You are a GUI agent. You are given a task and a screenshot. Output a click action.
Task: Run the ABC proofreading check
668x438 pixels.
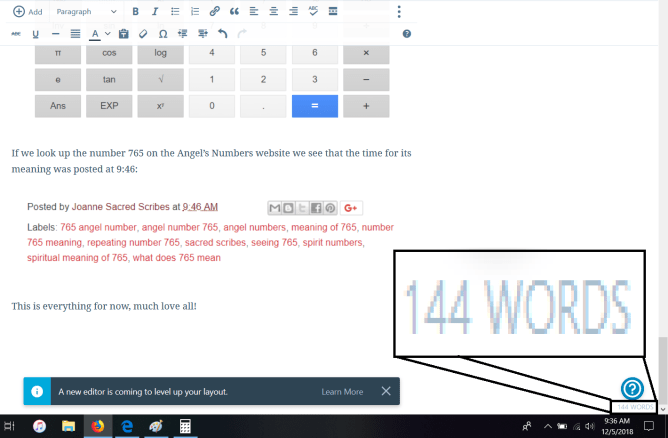pos(313,11)
